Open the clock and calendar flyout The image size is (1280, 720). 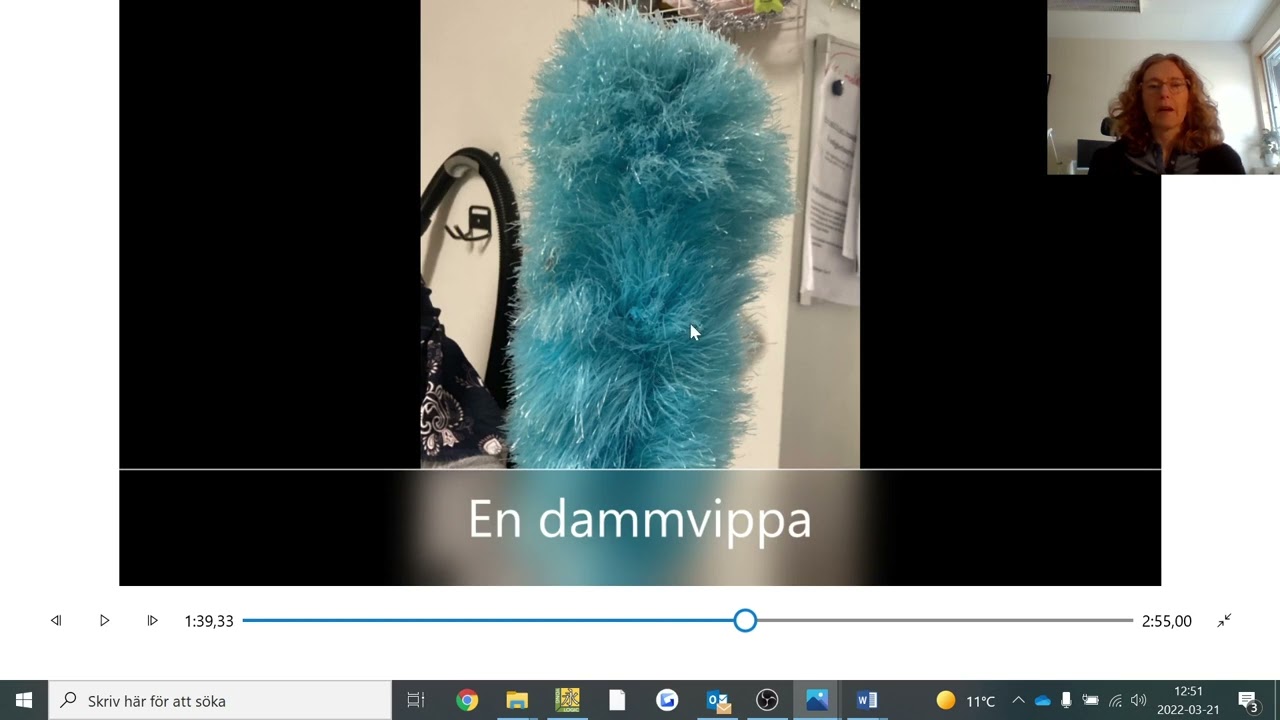coord(1188,701)
